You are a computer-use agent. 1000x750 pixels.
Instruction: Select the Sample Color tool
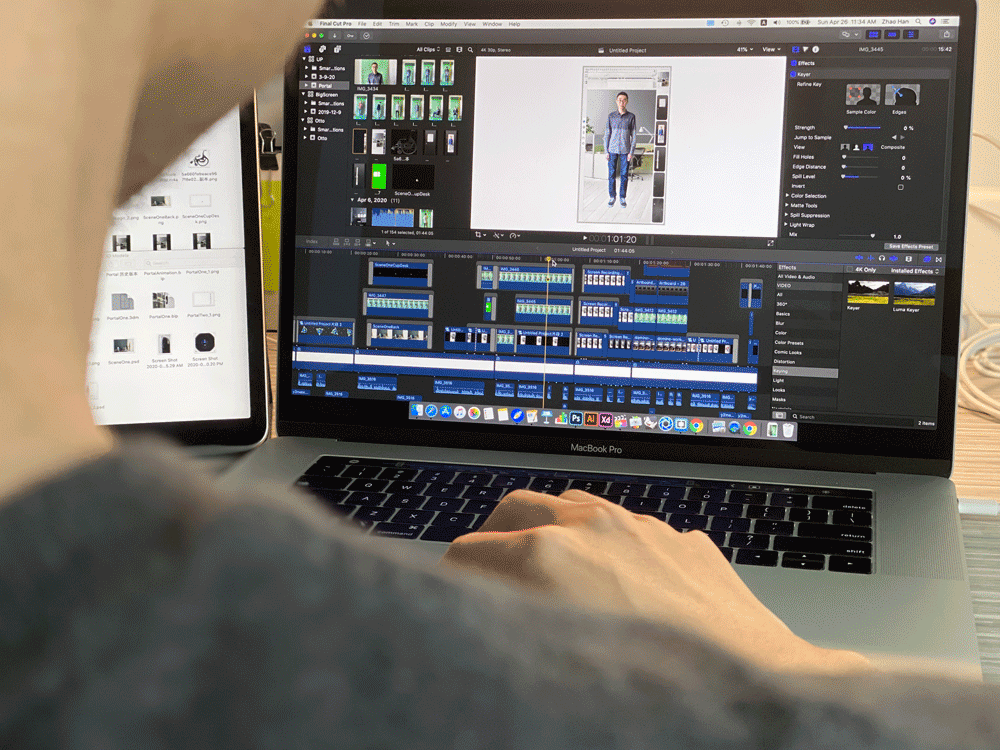coord(863,94)
